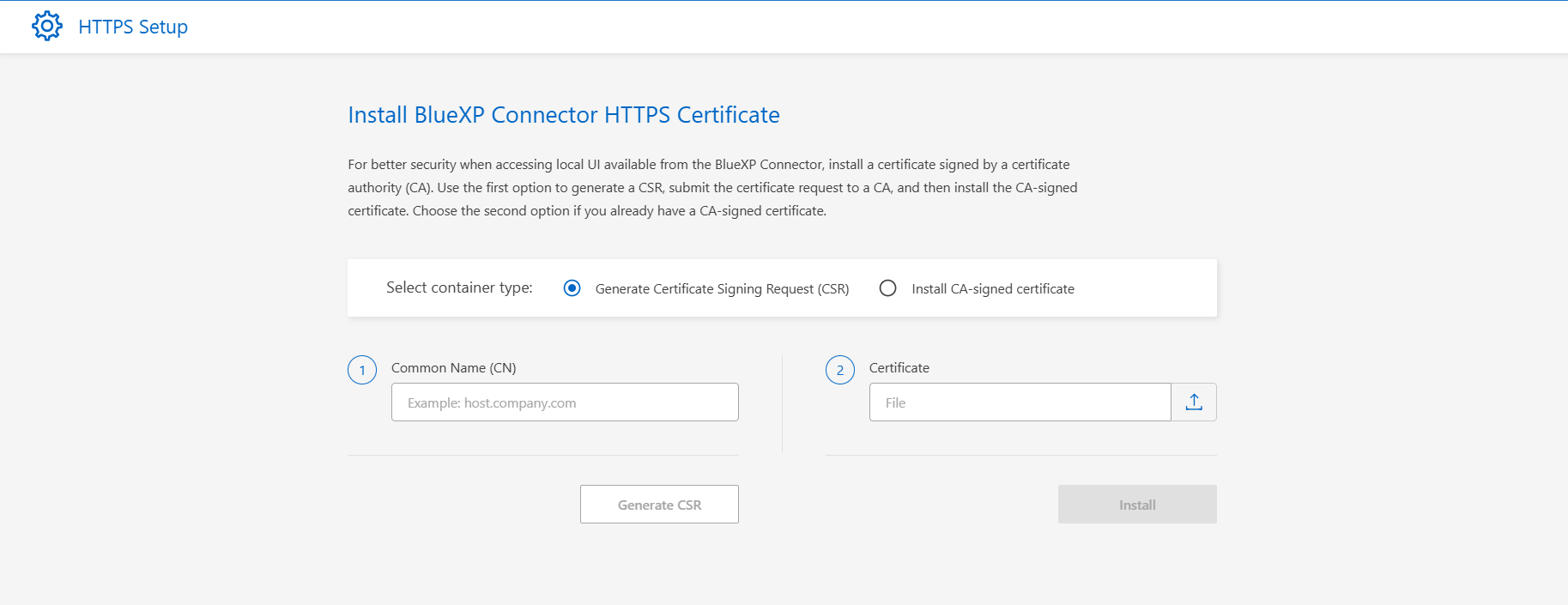Click the vertical divider between steps
This screenshot has width=1568, height=605.
pyautogui.click(x=782, y=403)
